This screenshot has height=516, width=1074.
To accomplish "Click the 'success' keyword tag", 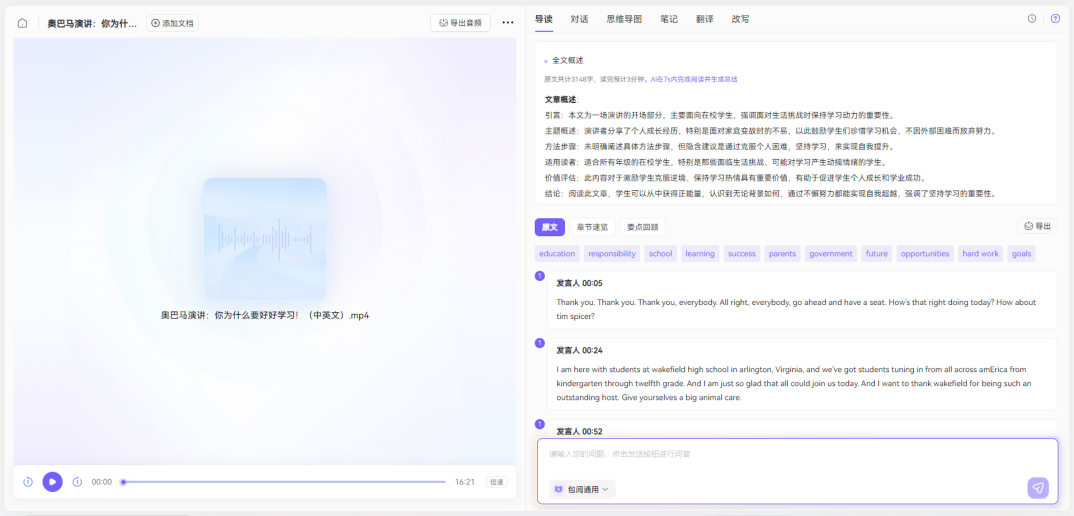I will pos(742,254).
